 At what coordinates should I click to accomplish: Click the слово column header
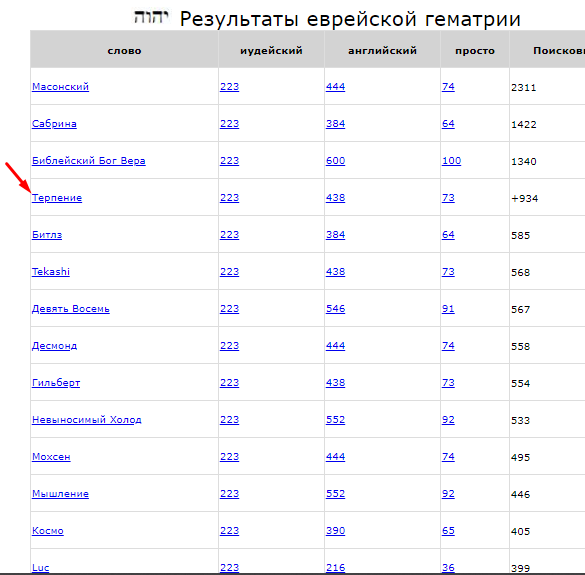pos(124,50)
